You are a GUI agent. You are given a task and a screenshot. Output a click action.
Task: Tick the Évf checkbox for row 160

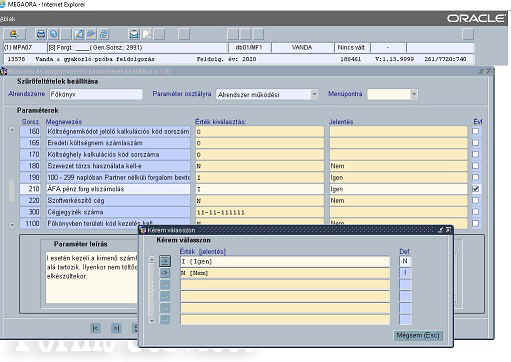click(x=476, y=131)
